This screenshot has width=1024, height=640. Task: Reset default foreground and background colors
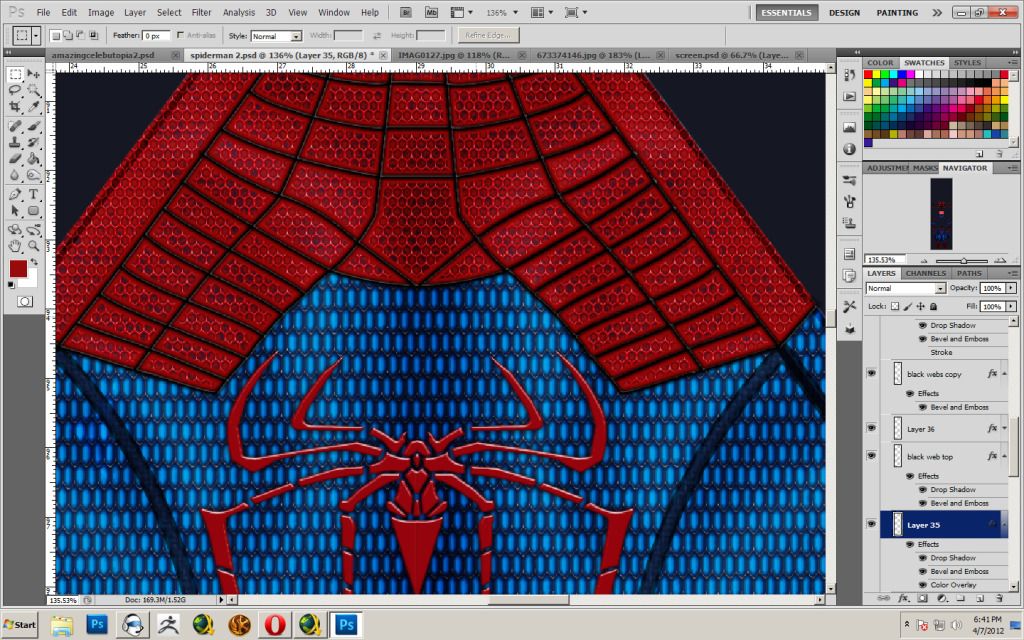click(x=11, y=285)
